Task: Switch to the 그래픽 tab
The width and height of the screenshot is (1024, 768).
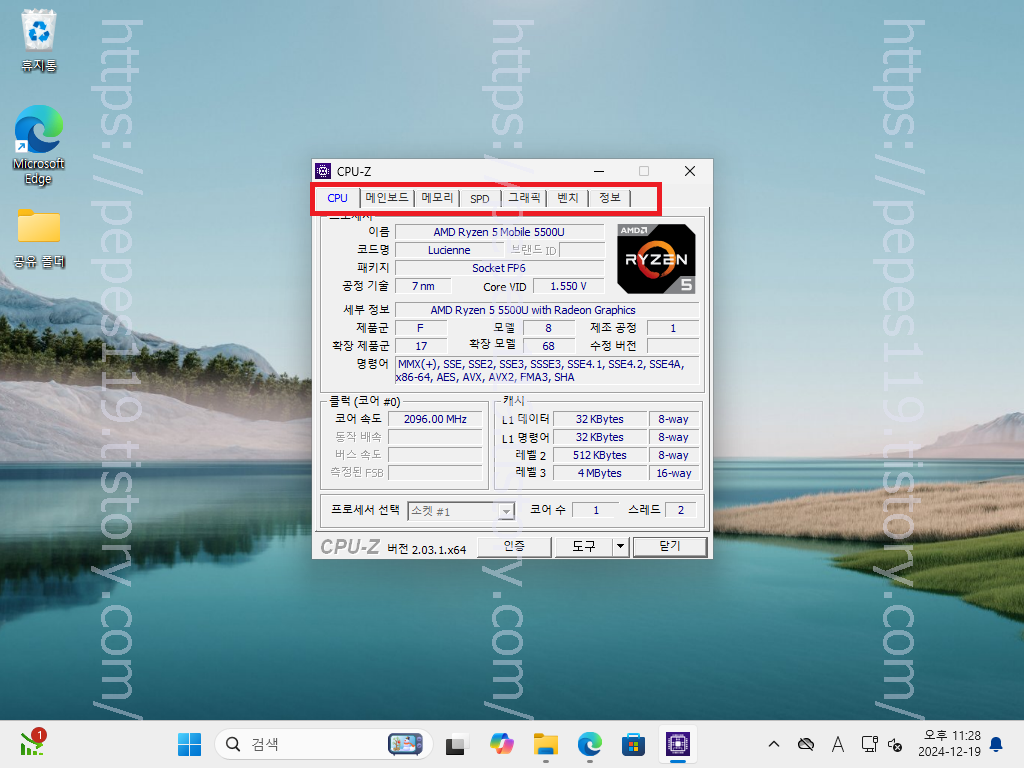Action: (524, 197)
